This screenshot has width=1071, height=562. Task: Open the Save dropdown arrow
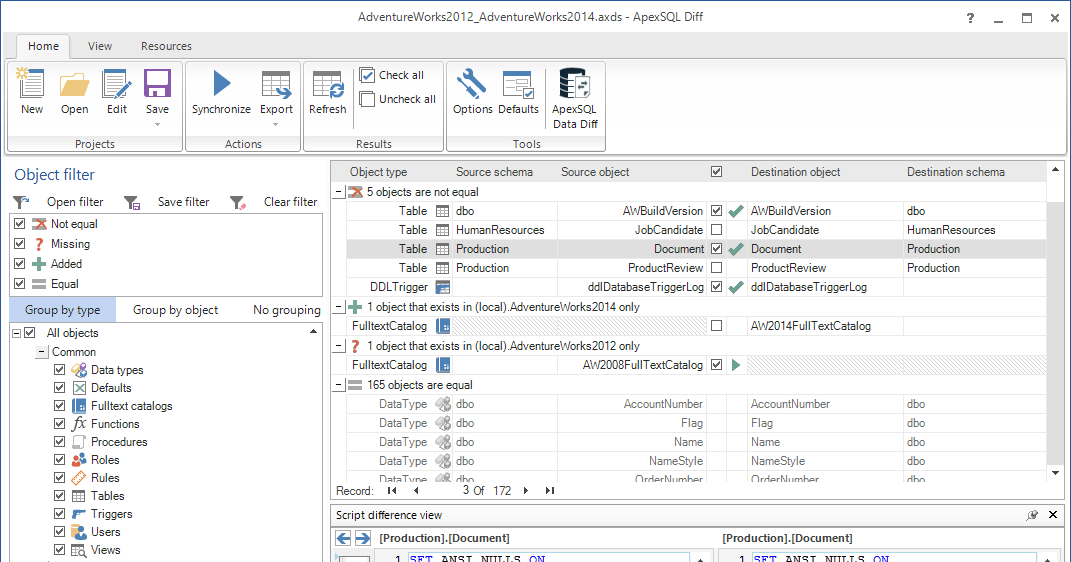click(157, 124)
